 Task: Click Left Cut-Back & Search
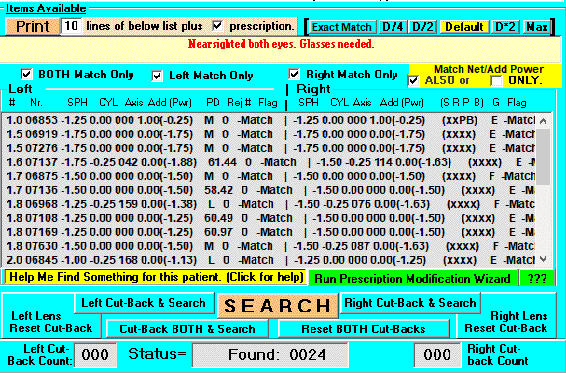(144, 303)
